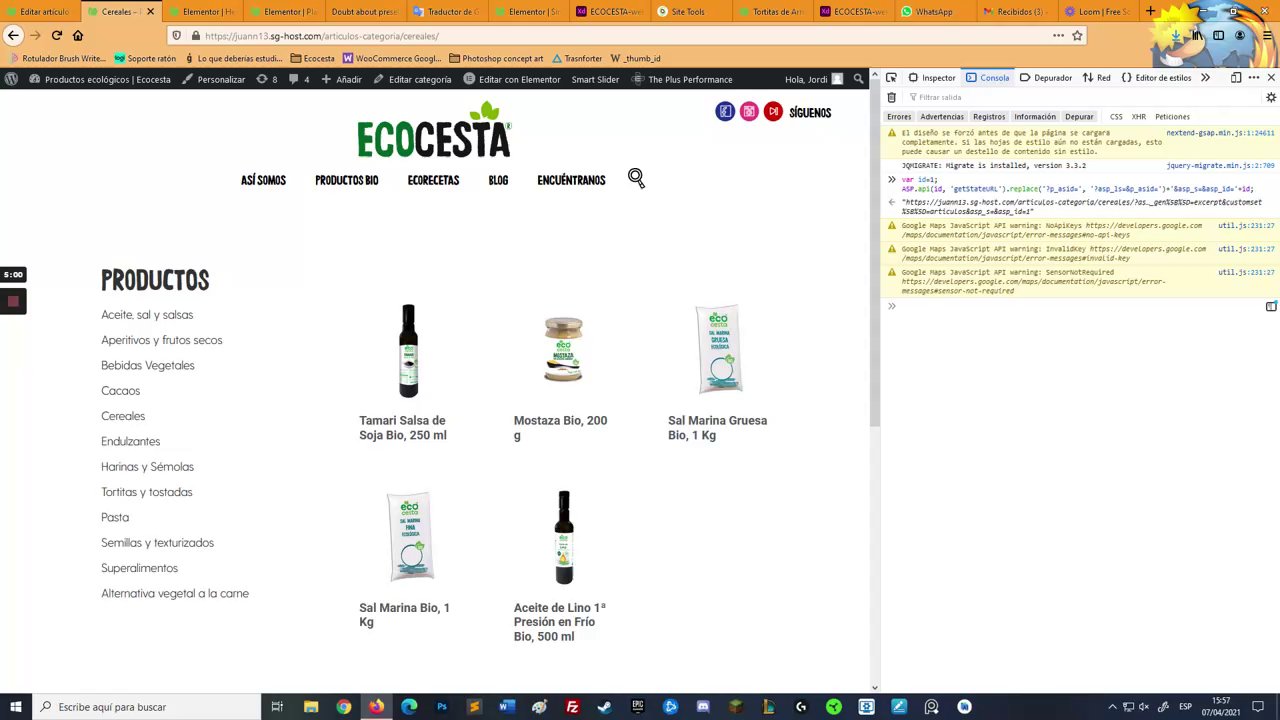Screen dimensions: 1280x720
Task: Open Windows Start menu
Action: (x=15, y=707)
